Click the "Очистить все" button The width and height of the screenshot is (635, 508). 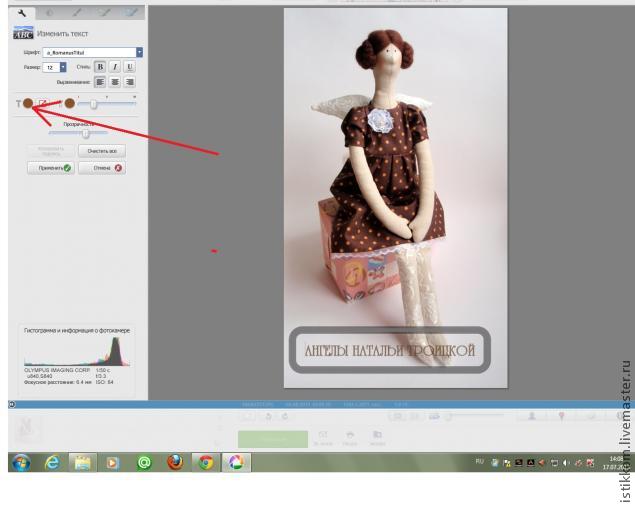[102, 151]
